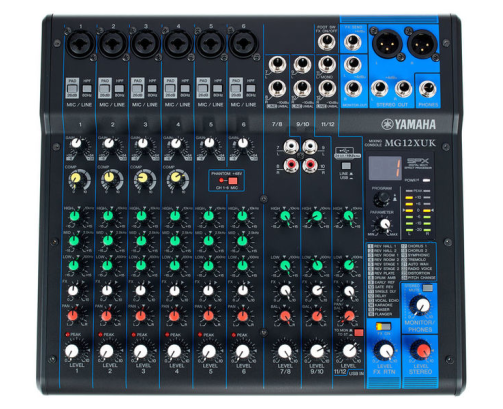Click the stereo L/R level meter
Image resolution: width=503 pixels, height=409 pixels.
(x=417, y=211)
